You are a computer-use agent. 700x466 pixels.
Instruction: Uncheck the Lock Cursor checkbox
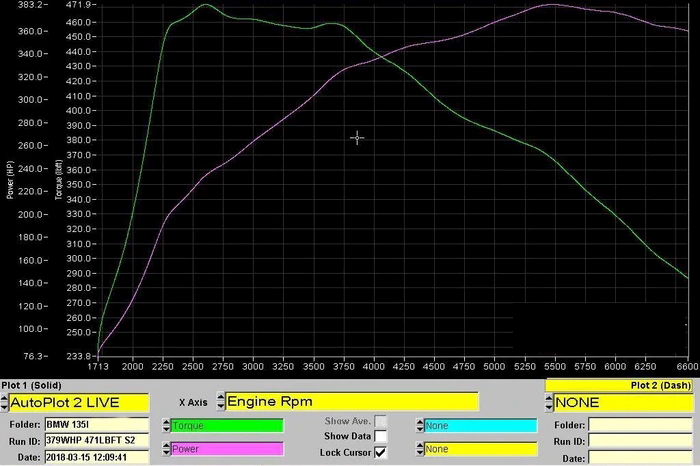pyautogui.click(x=380, y=452)
